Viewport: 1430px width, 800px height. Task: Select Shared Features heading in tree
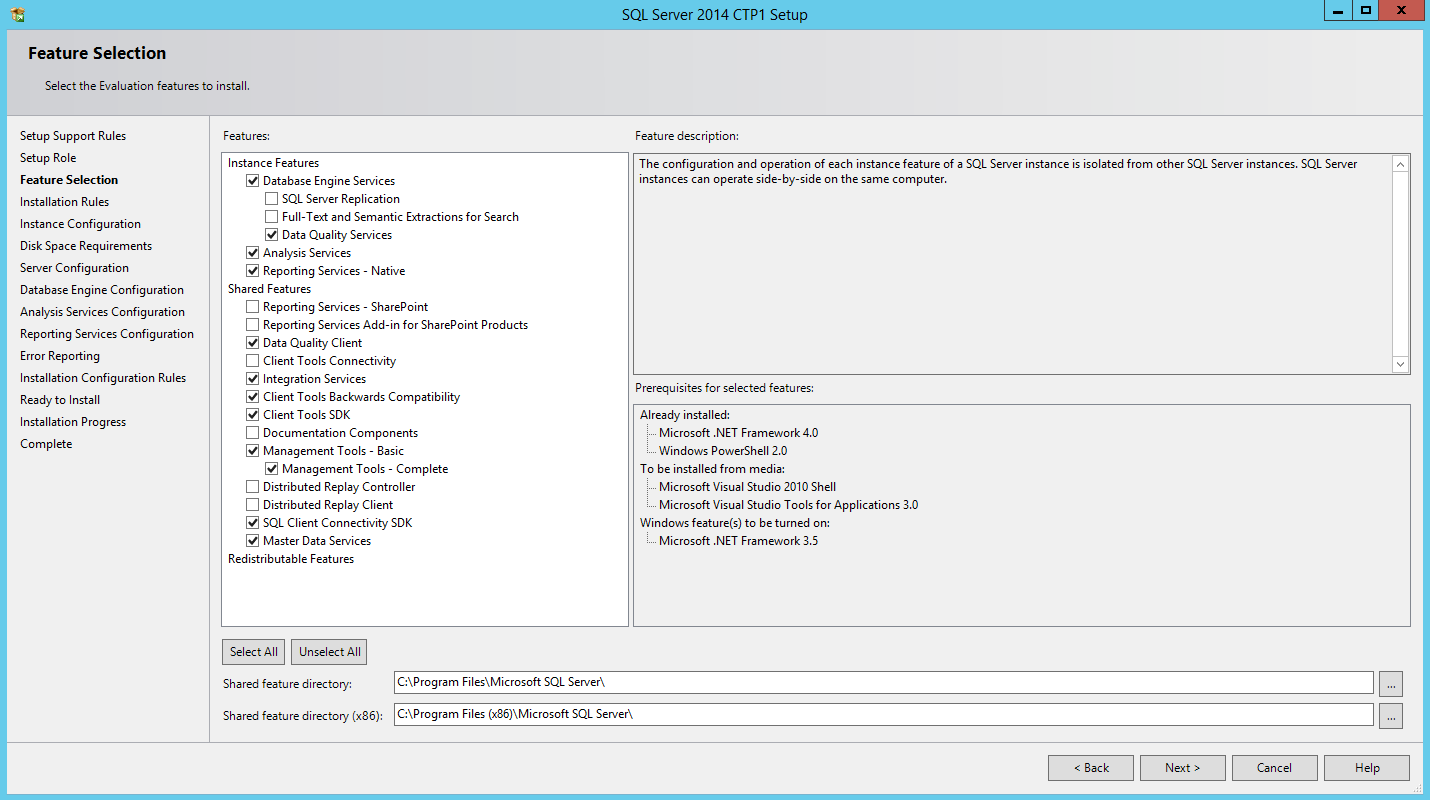(x=269, y=289)
